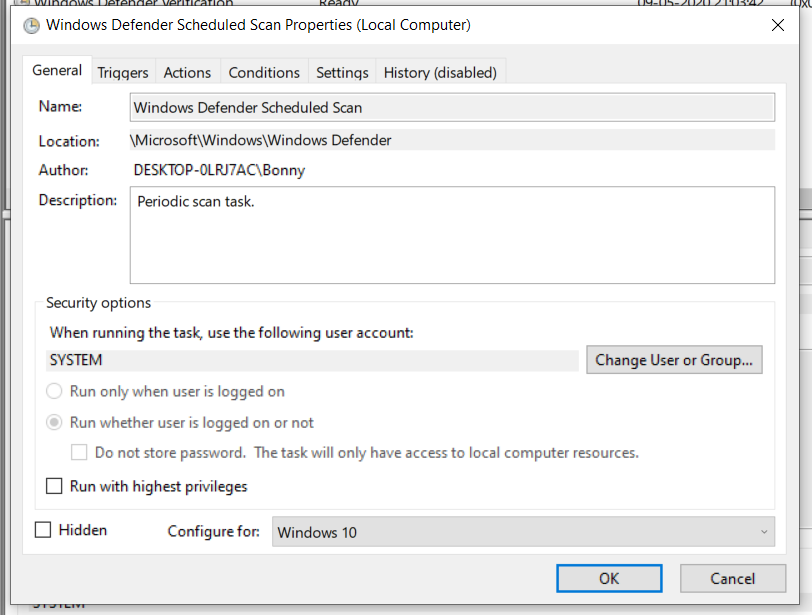View the History (disabled) tab

tap(440, 72)
